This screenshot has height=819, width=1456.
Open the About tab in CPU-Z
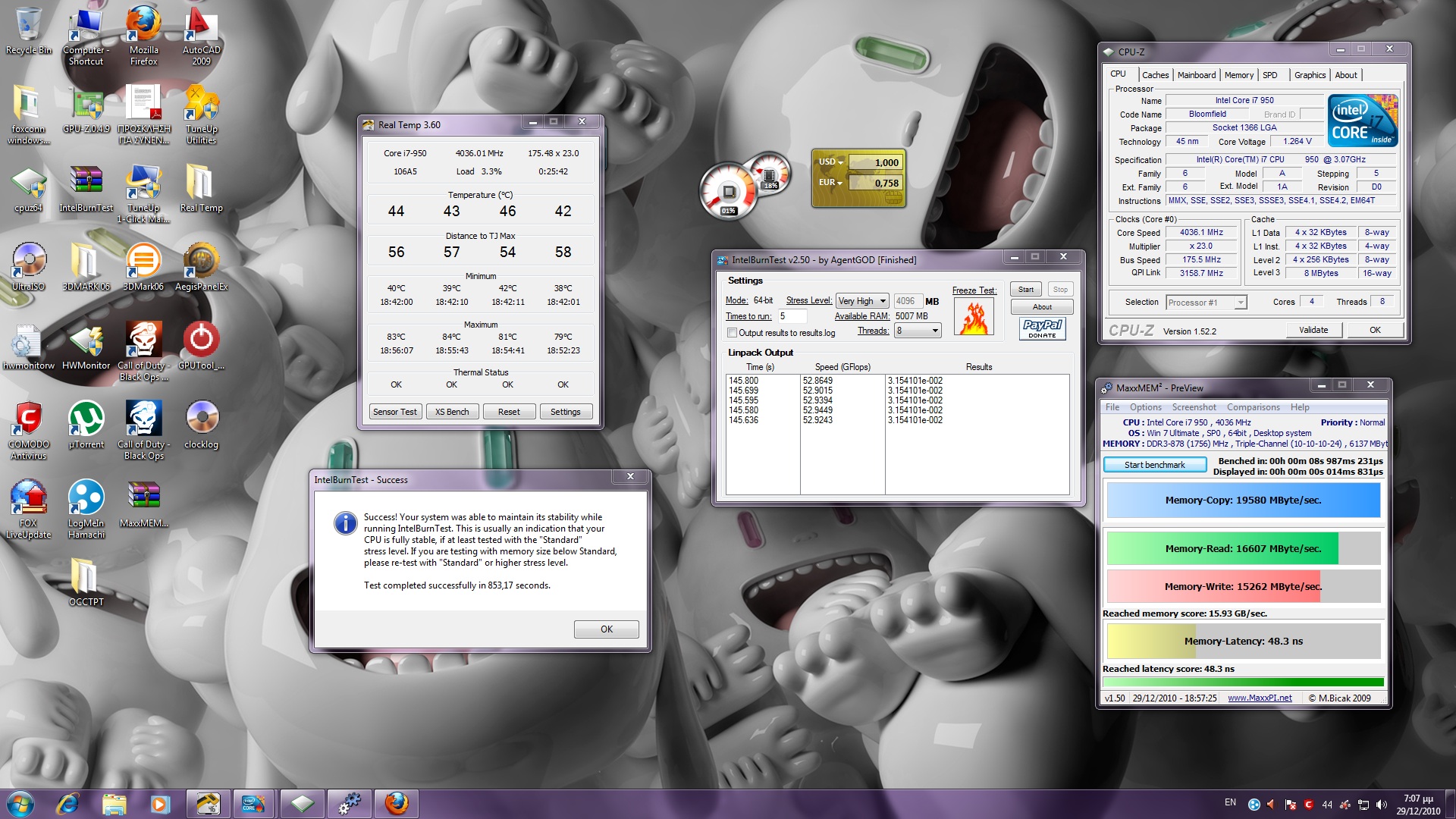pyautogui.click(x=1346, y=75)
